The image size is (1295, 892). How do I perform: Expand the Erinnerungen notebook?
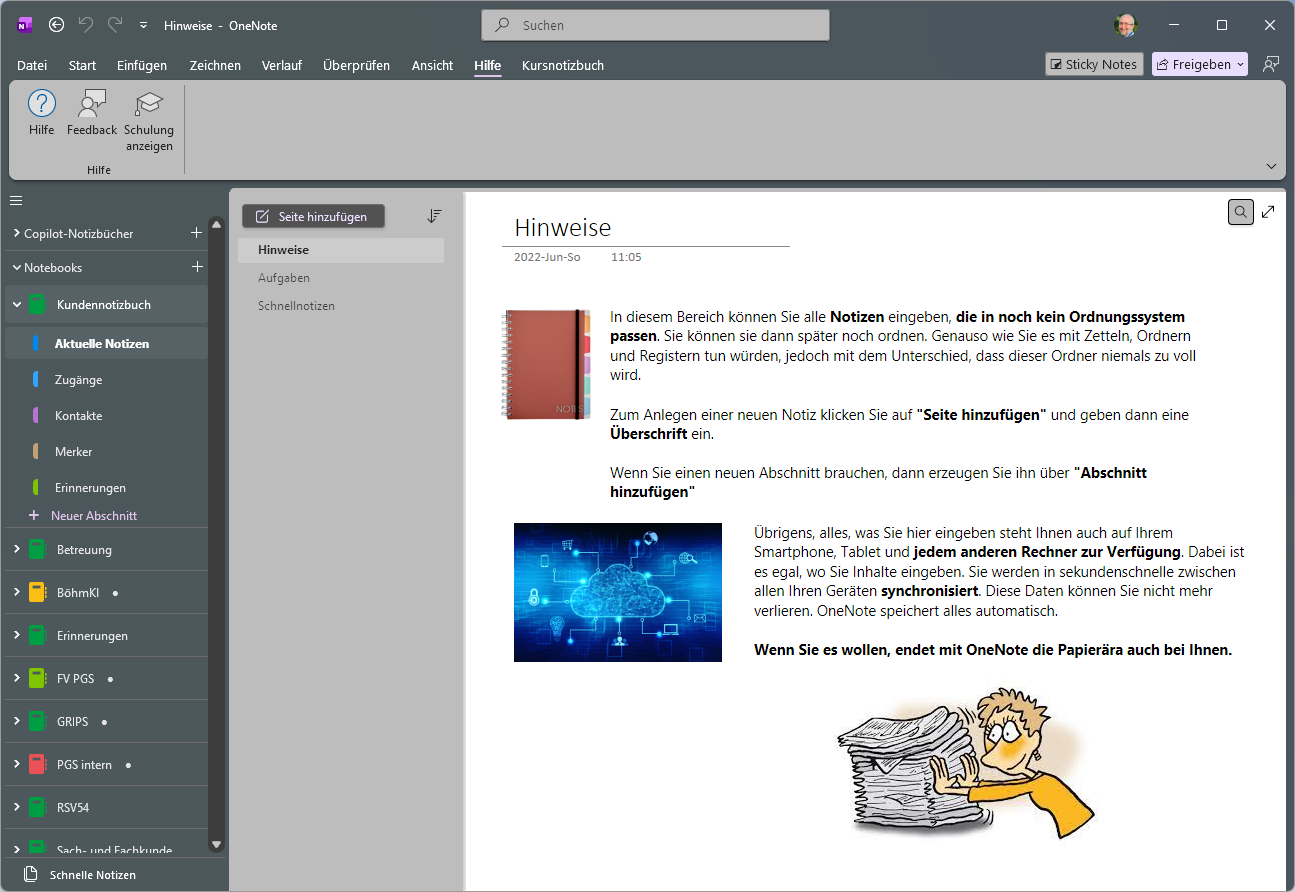pos(16,635)
